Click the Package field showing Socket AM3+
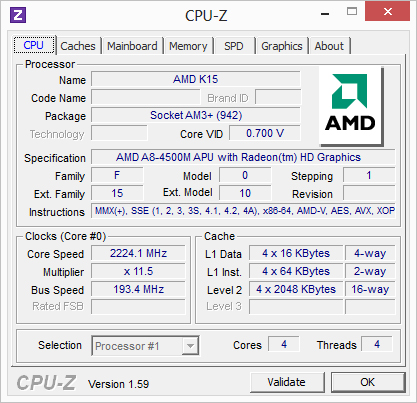Image resolution: width=417 pixels, height=403 pixels. pyautogui.click(x=196, y=115)
